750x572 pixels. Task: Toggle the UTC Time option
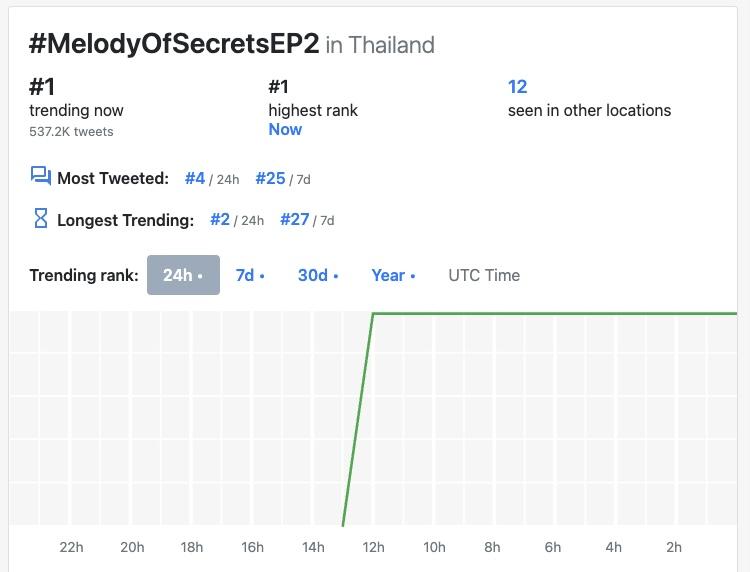pyautogui.click(x=484, y=275)
